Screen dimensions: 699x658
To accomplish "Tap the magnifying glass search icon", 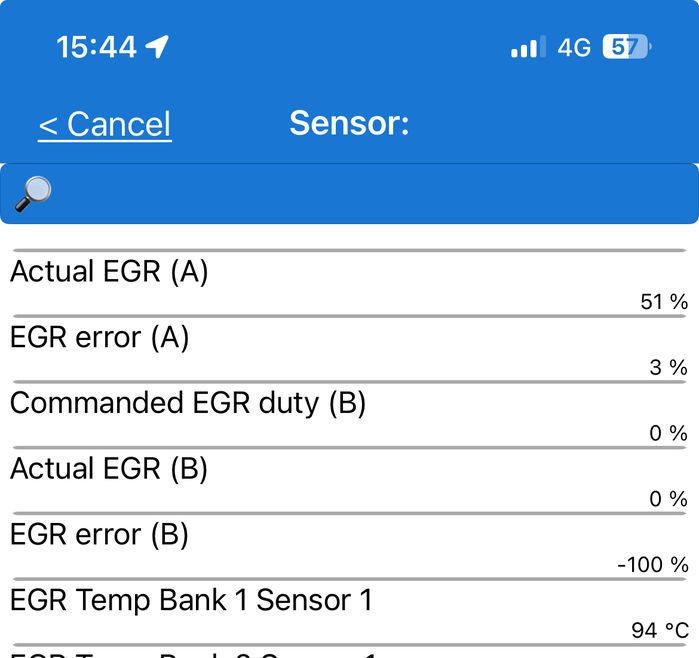I will [33, 194].
